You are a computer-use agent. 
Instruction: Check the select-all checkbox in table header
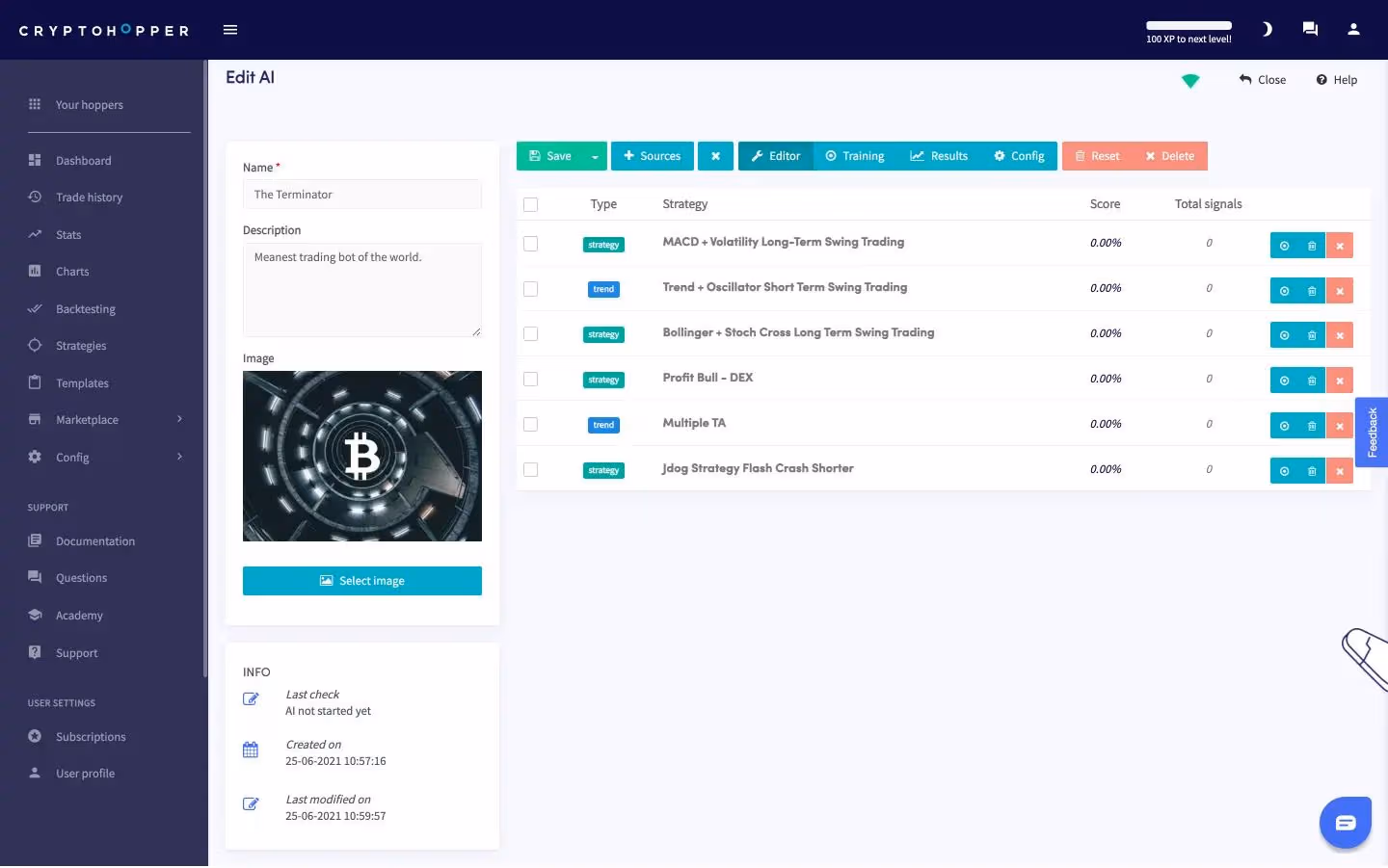[530, 204]
